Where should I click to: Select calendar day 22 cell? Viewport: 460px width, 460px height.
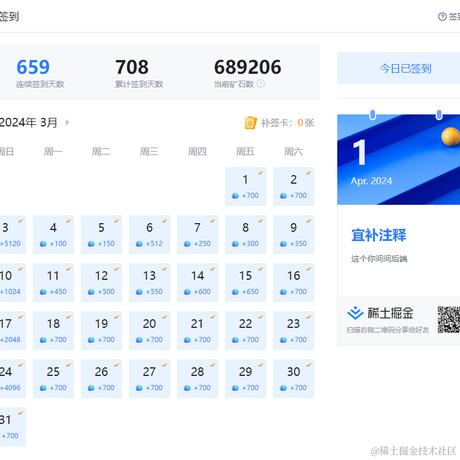245,330
